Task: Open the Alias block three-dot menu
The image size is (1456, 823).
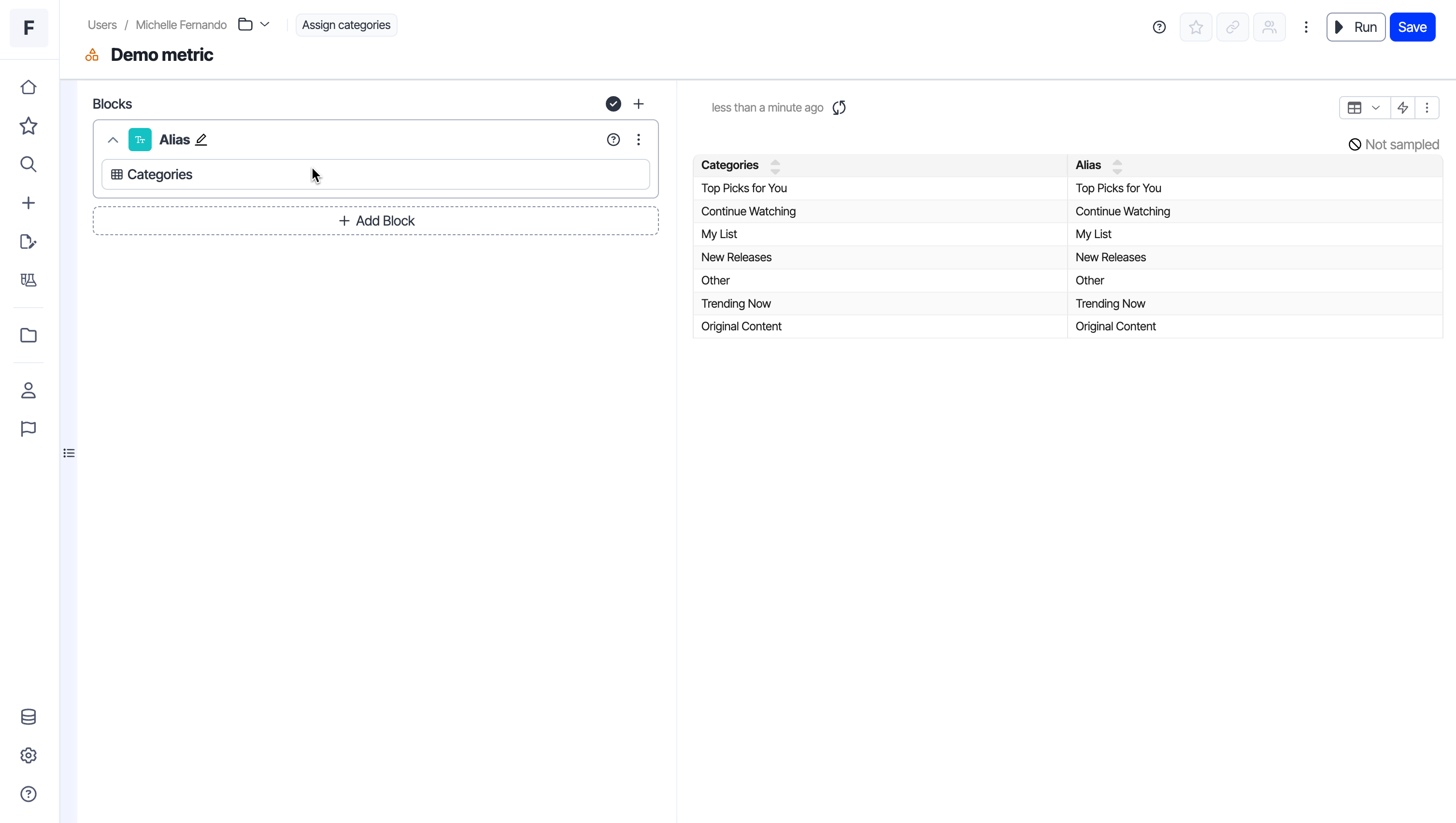Action: tap(639, 140)
